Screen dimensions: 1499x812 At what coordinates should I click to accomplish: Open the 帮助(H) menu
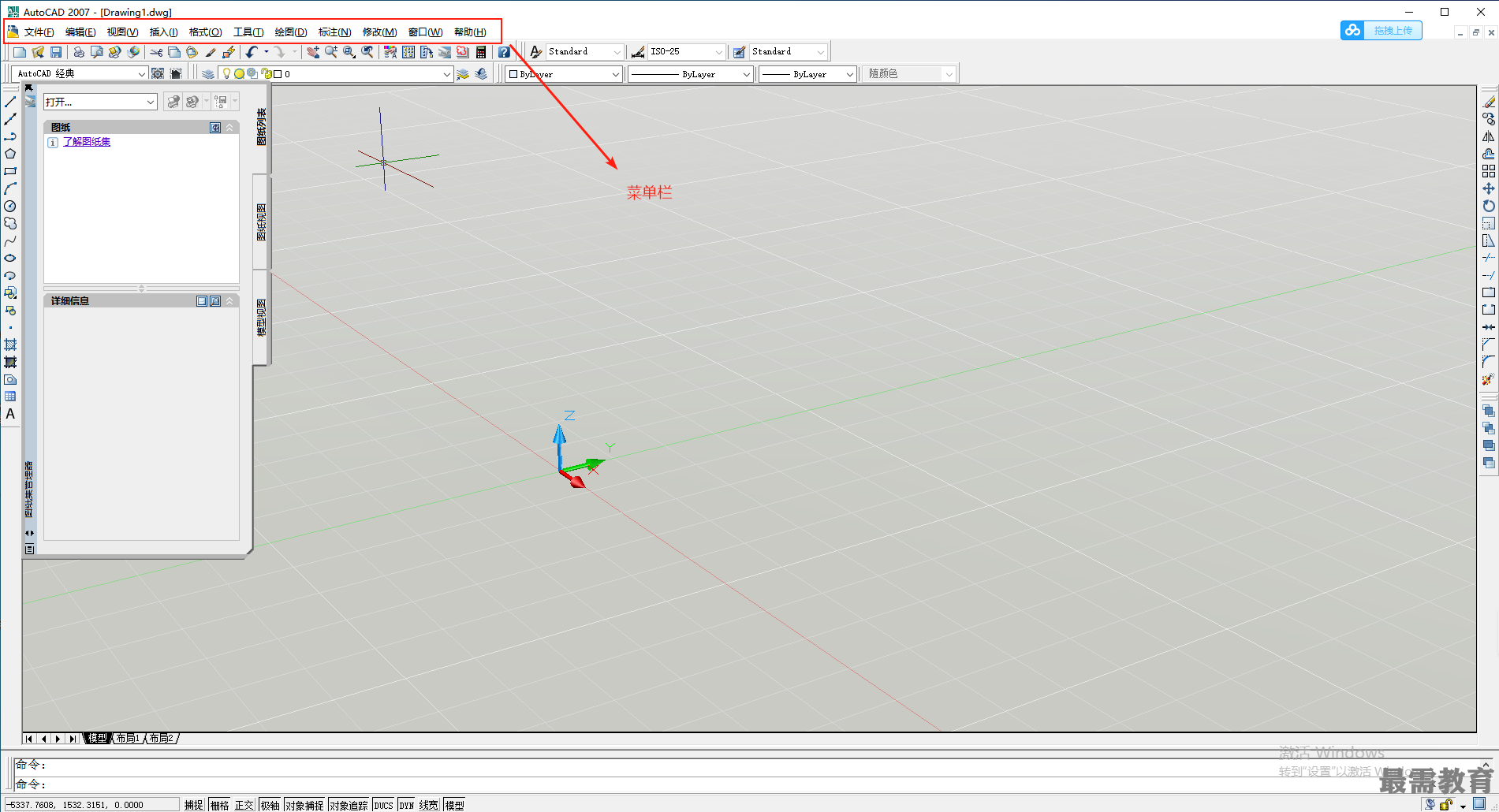470,32
